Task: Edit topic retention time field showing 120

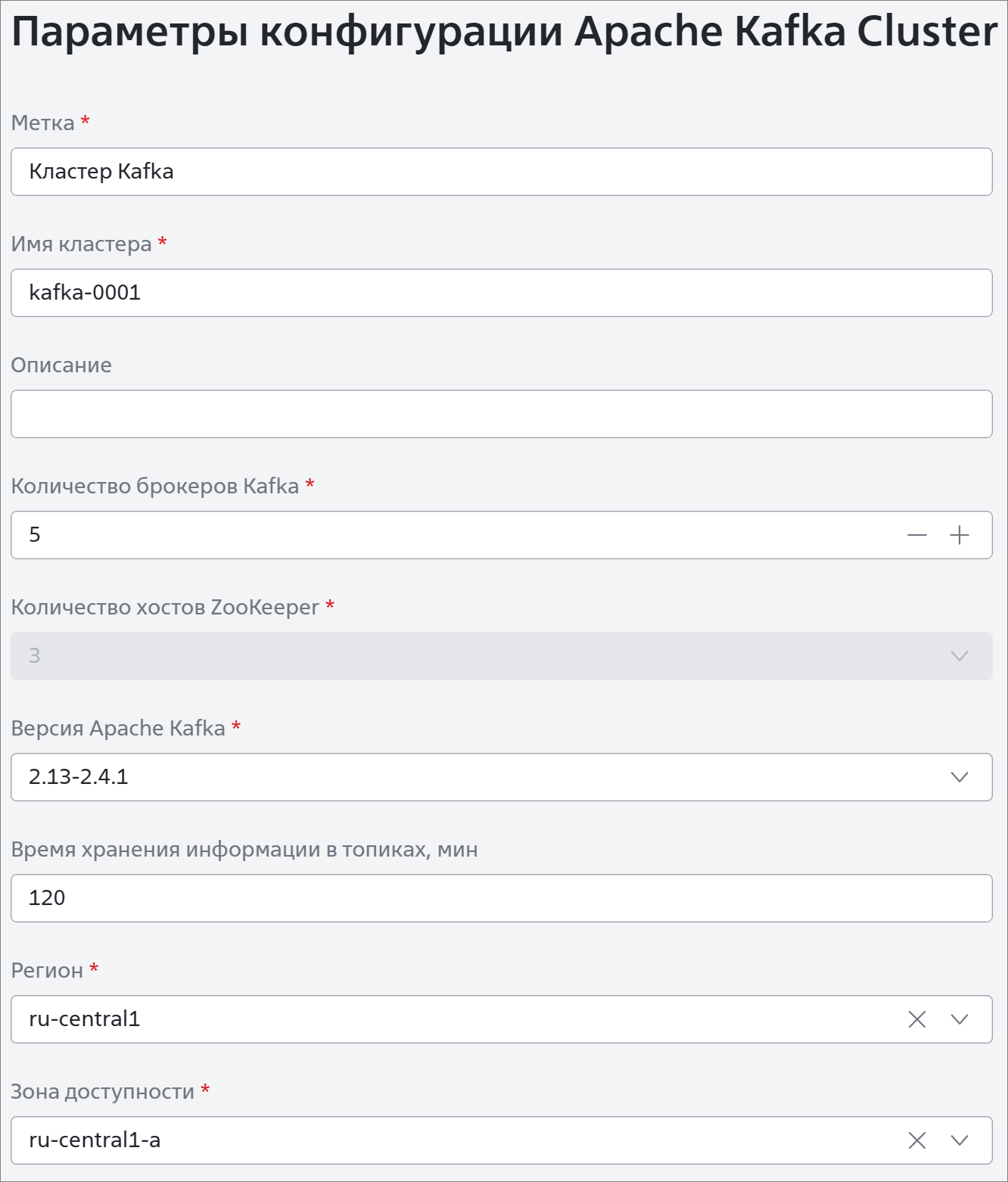Action: (x=502, y=898)
